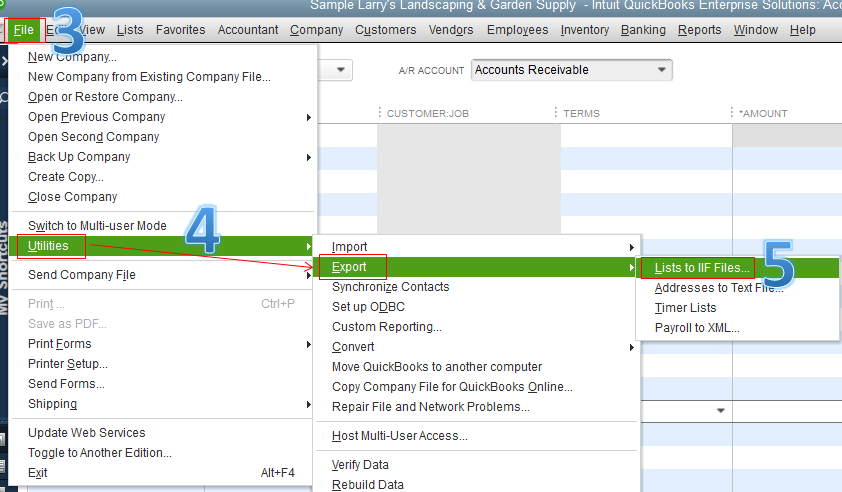Open the Favorites menu
842x492 pixels.
[x=180, y=30]
